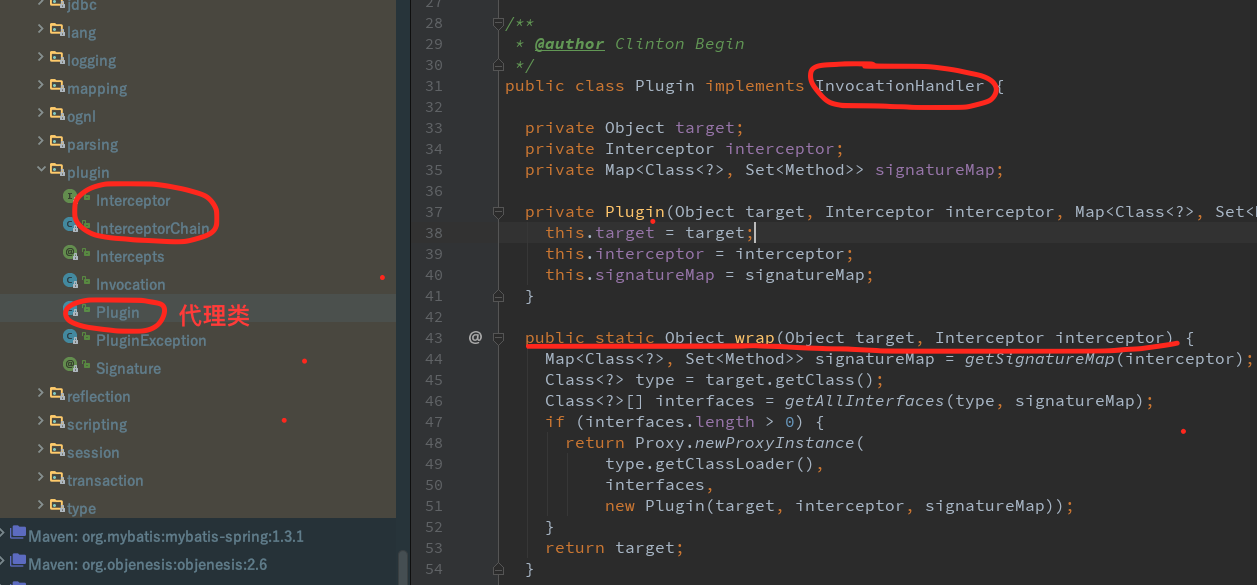Click the mapping folder icon
This screenshot has width=1257, height=585.
pyautogui.click(x=57, y=87)
